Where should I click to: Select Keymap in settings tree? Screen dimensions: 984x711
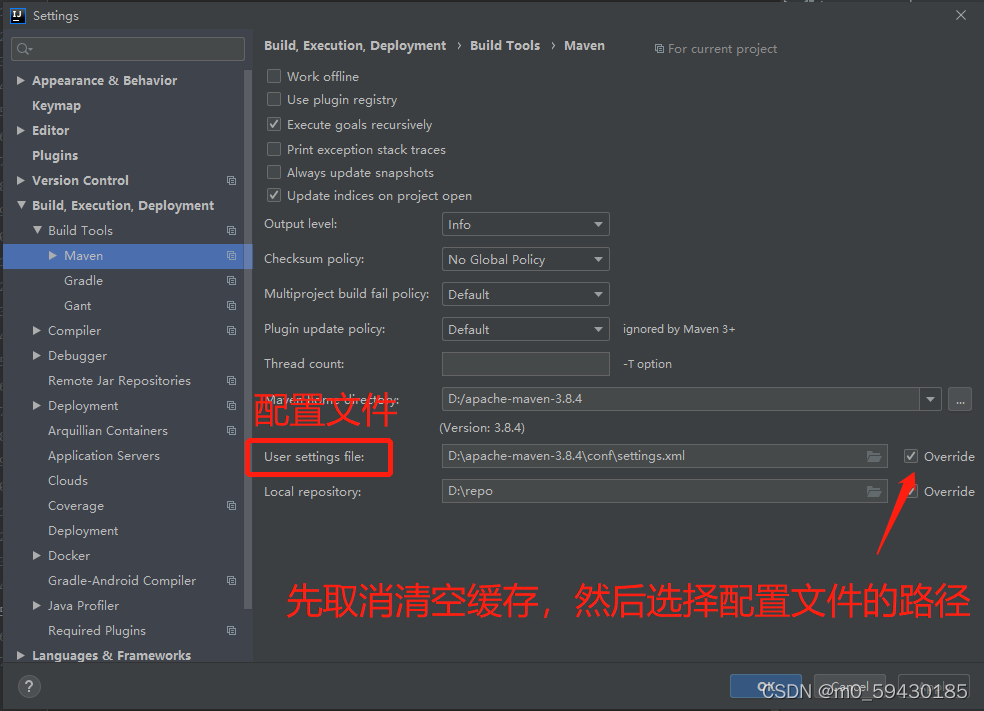coord(56,105)
